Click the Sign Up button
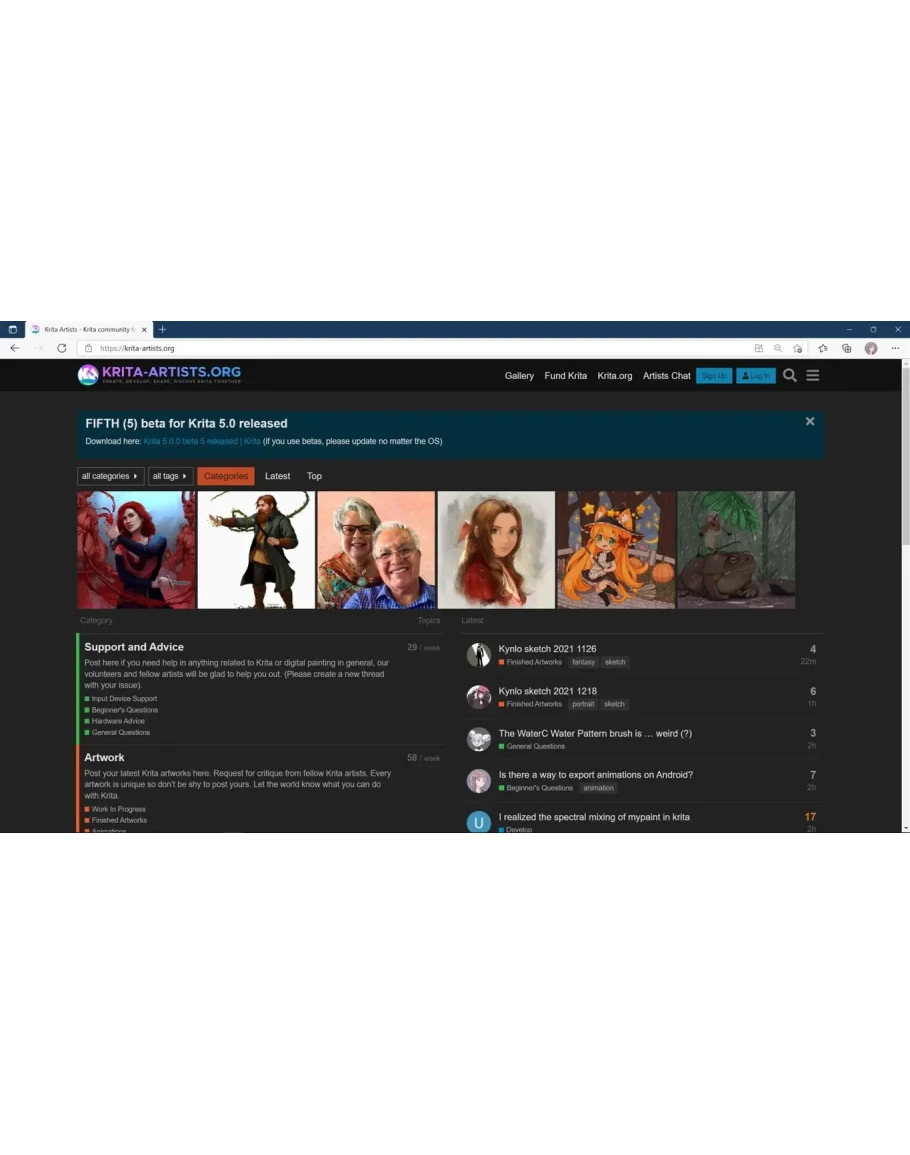 tap(714, 376)
